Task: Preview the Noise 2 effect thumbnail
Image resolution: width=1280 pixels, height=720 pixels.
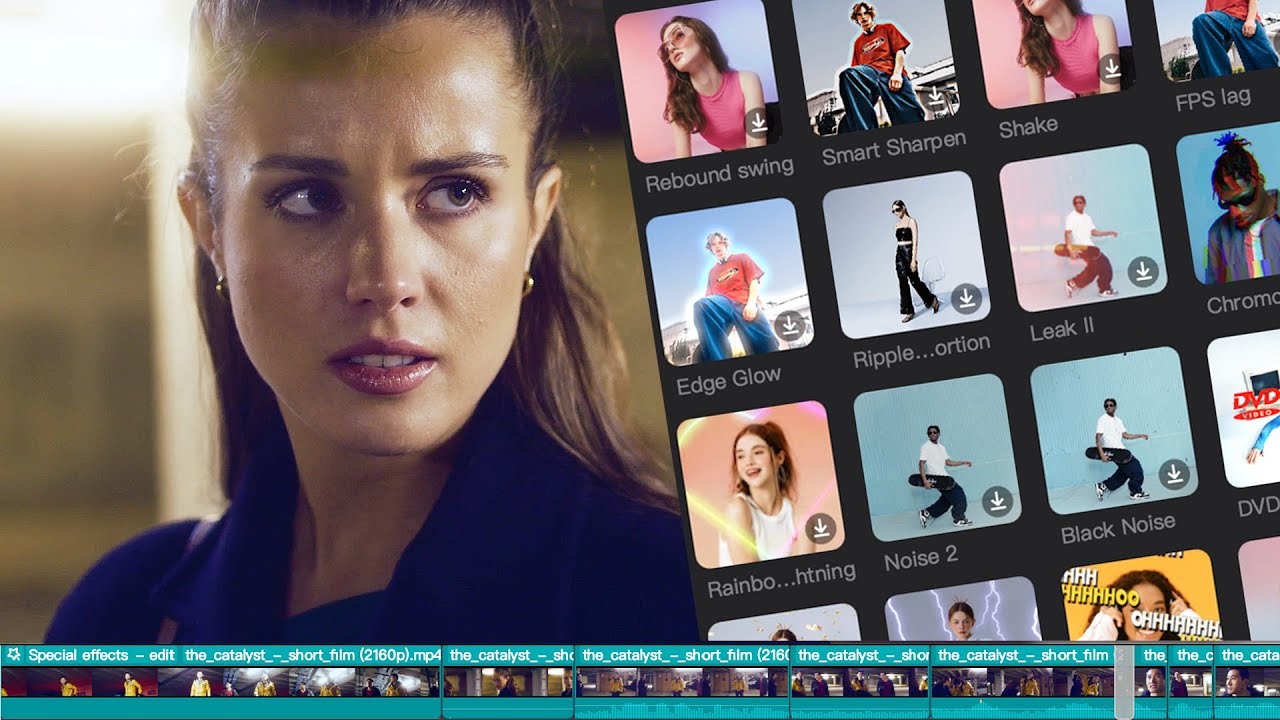Action: point(937,458)
